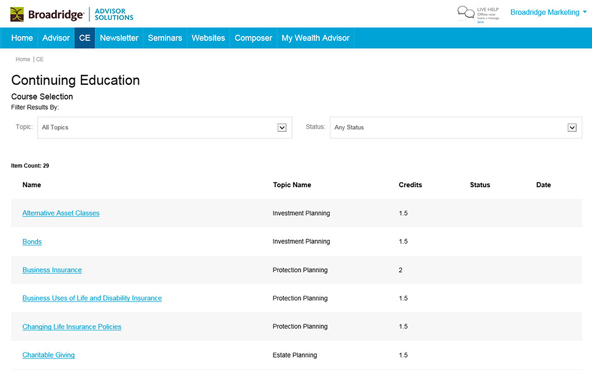Click the Date column header
The image size is (592, 370).
click(x=543, y=185)
